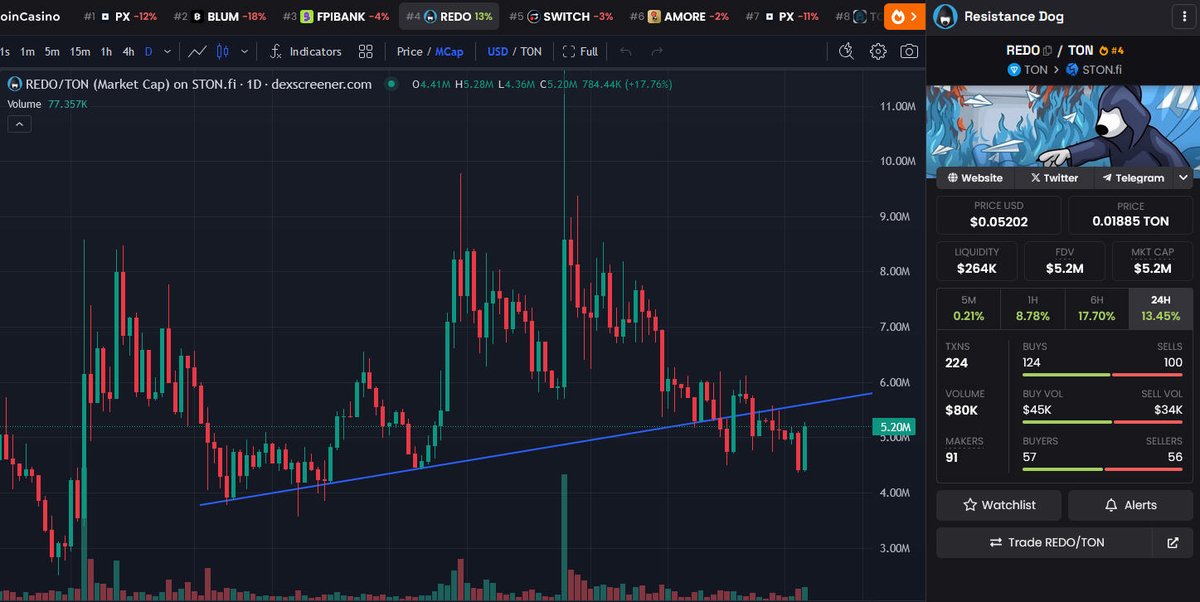Switch chart currency to TON
The width and height of the screenshot is (1200, 602).
click(x=530, y=51)
